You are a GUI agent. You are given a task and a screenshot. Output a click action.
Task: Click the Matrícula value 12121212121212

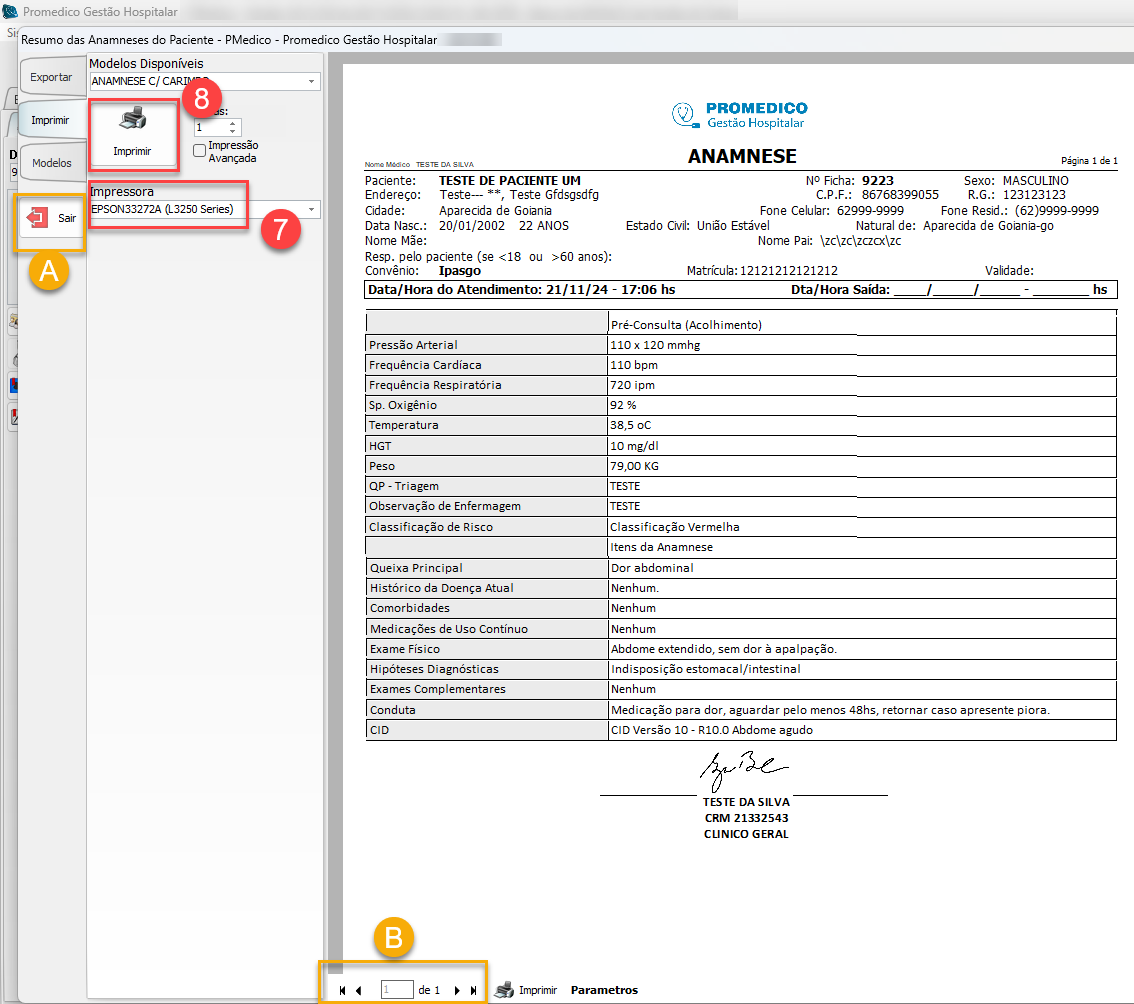[x=788, y=271]
